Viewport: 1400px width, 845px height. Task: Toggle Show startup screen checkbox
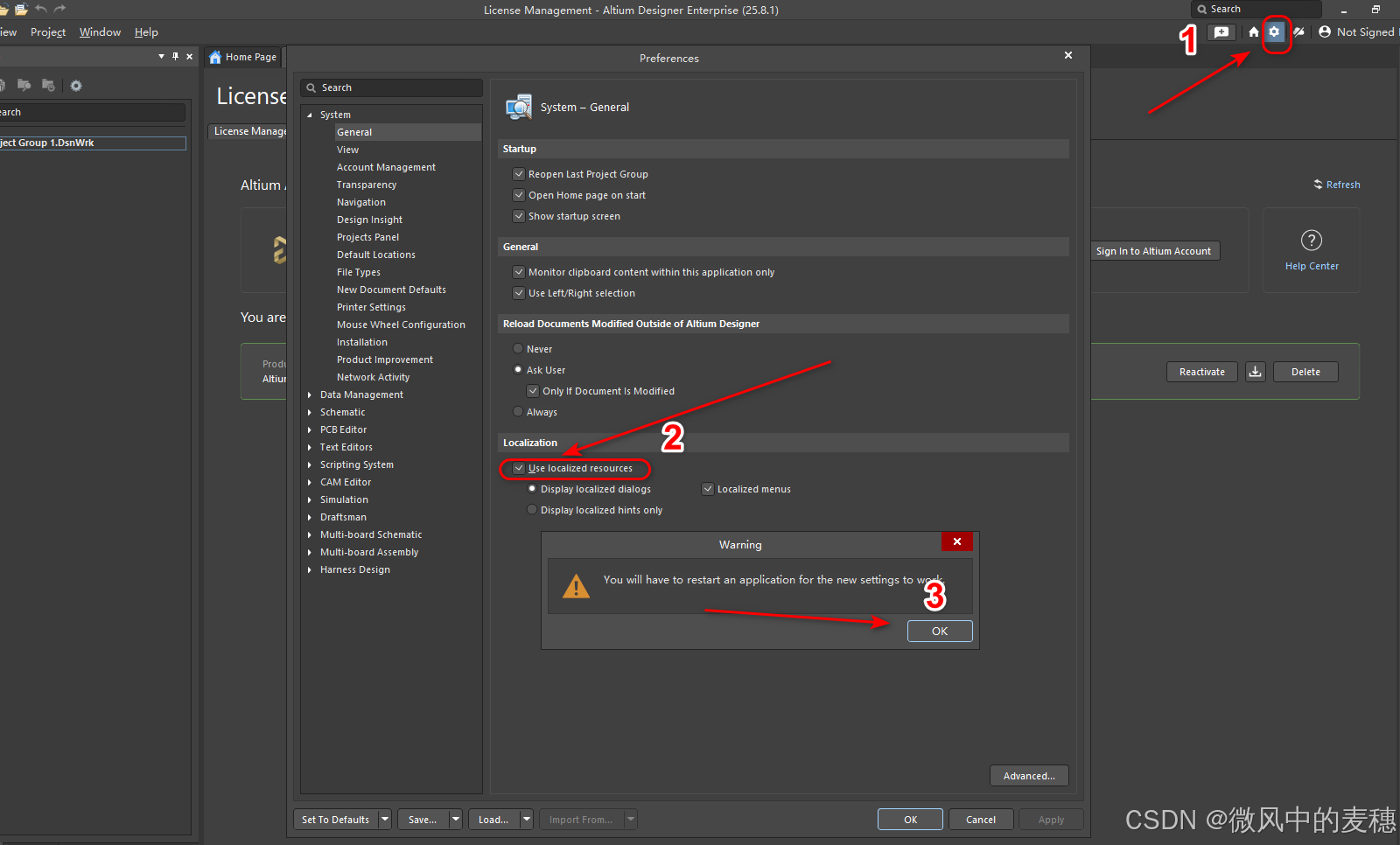click(519, 216)
